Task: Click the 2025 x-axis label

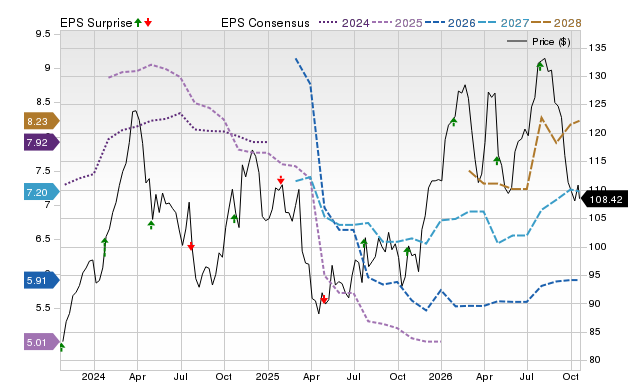Action: (x=267, y=376)
